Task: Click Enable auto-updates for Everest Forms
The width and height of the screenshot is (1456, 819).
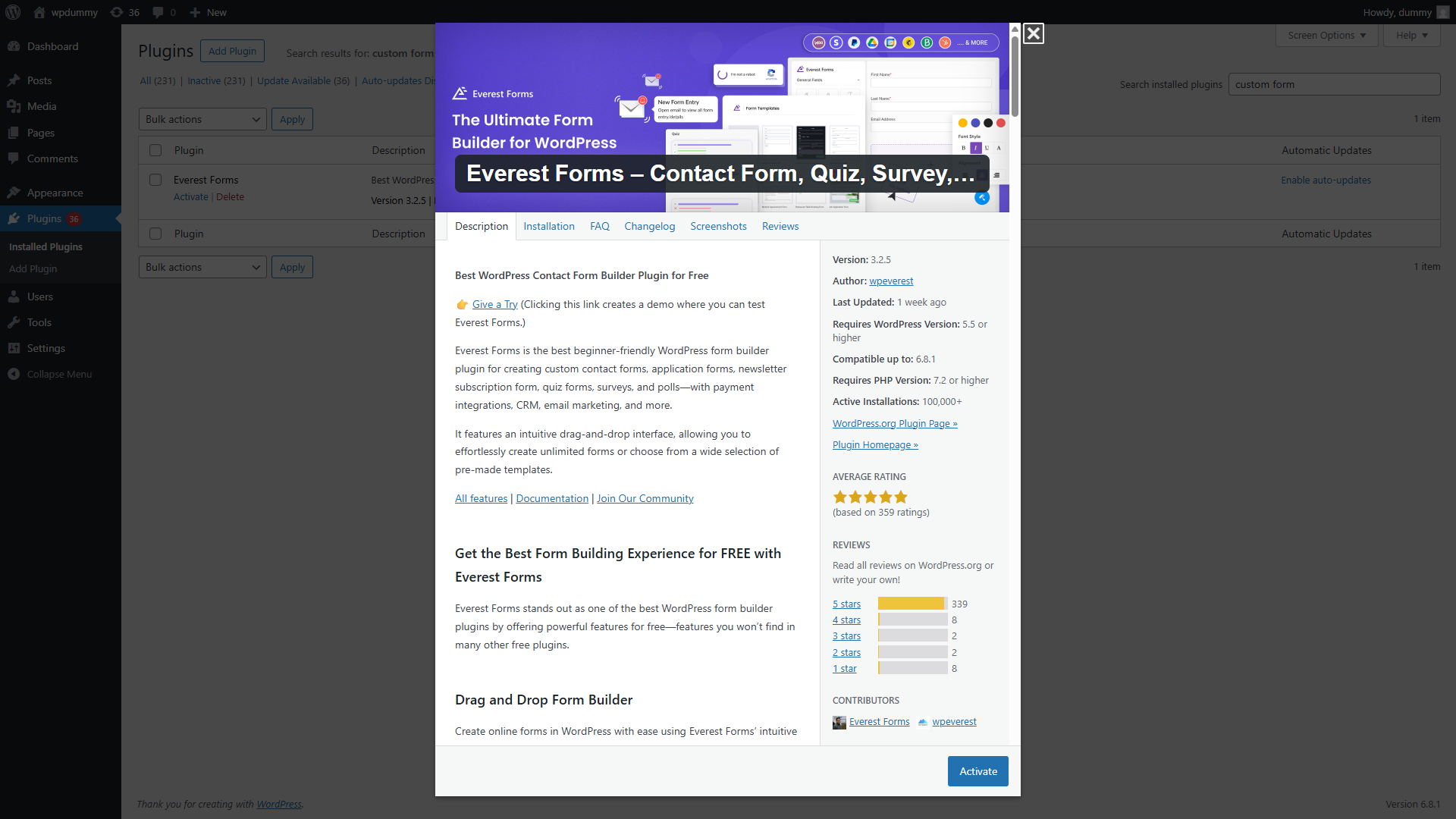Action: click(1326, 180)
